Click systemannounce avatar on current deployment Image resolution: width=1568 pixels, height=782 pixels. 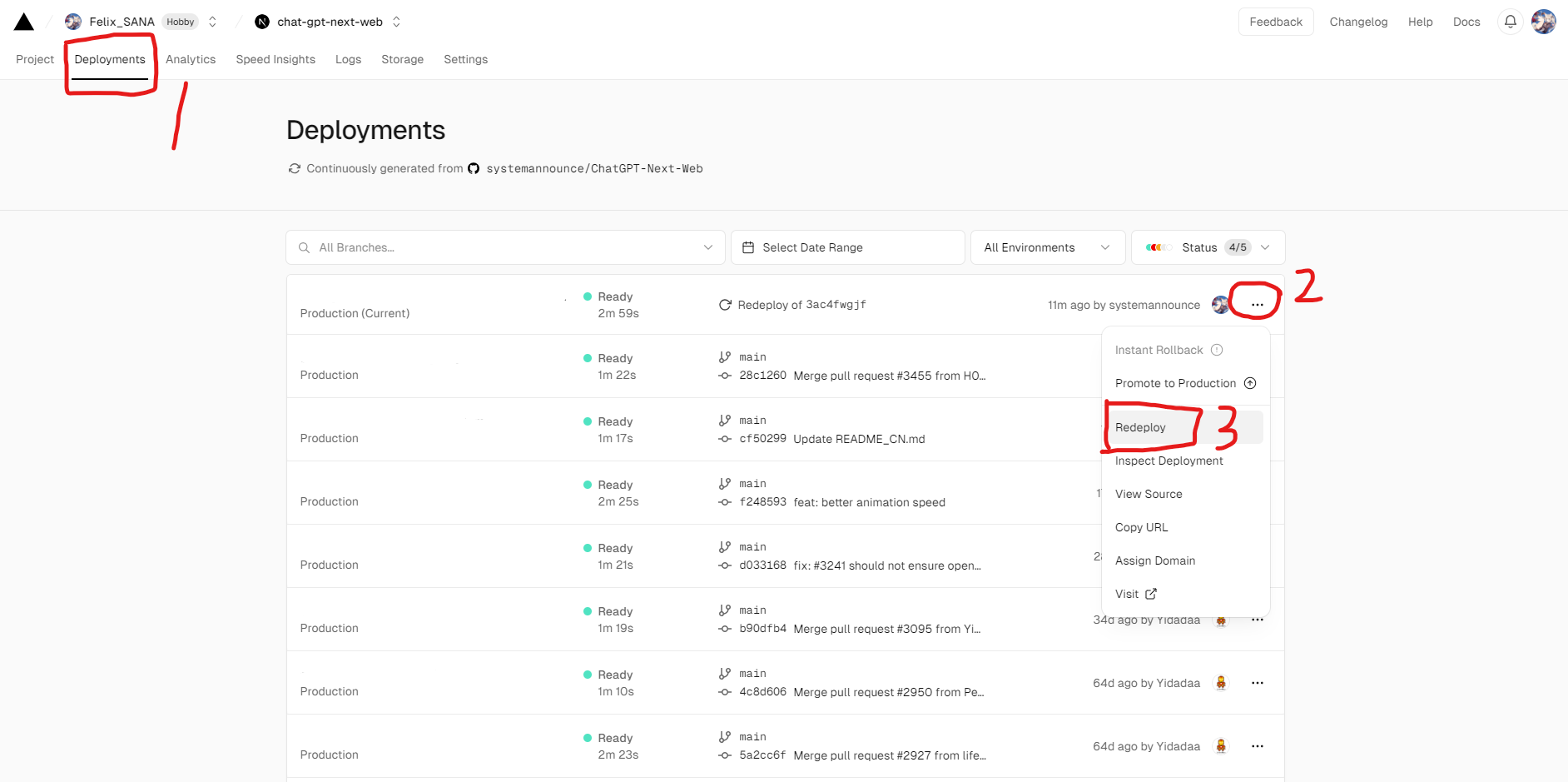[1221, 305]
